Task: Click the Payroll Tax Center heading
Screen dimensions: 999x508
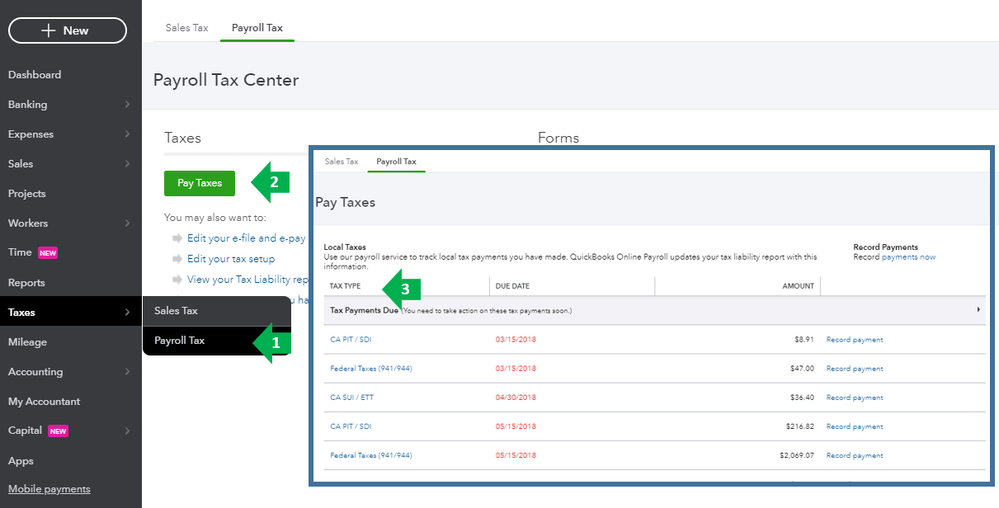Action: click(226, 80)
